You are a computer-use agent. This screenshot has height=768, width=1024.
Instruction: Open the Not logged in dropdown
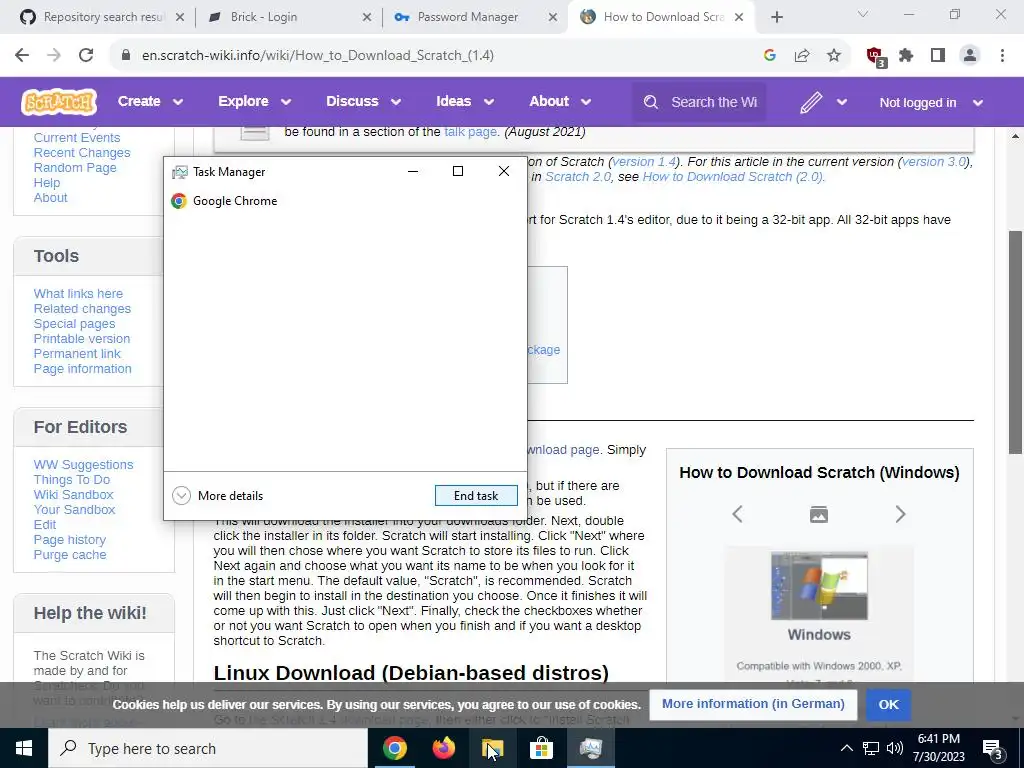tap(931, 103)
